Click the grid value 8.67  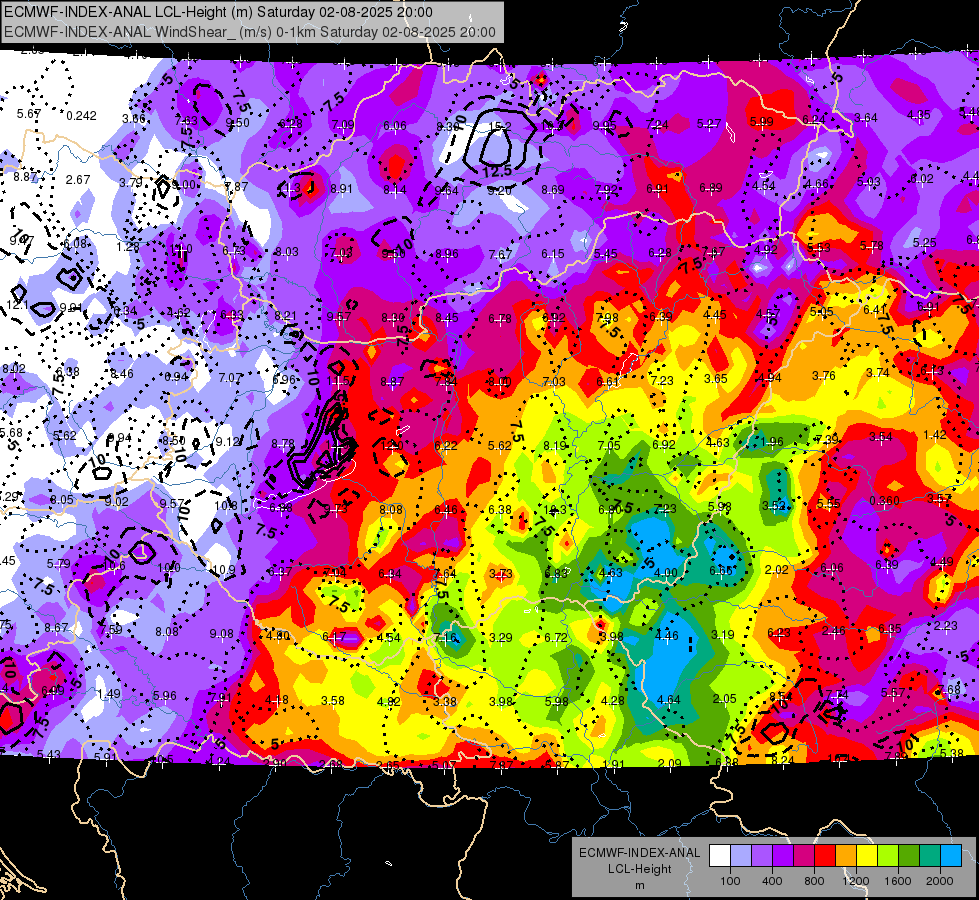point(56,628)
